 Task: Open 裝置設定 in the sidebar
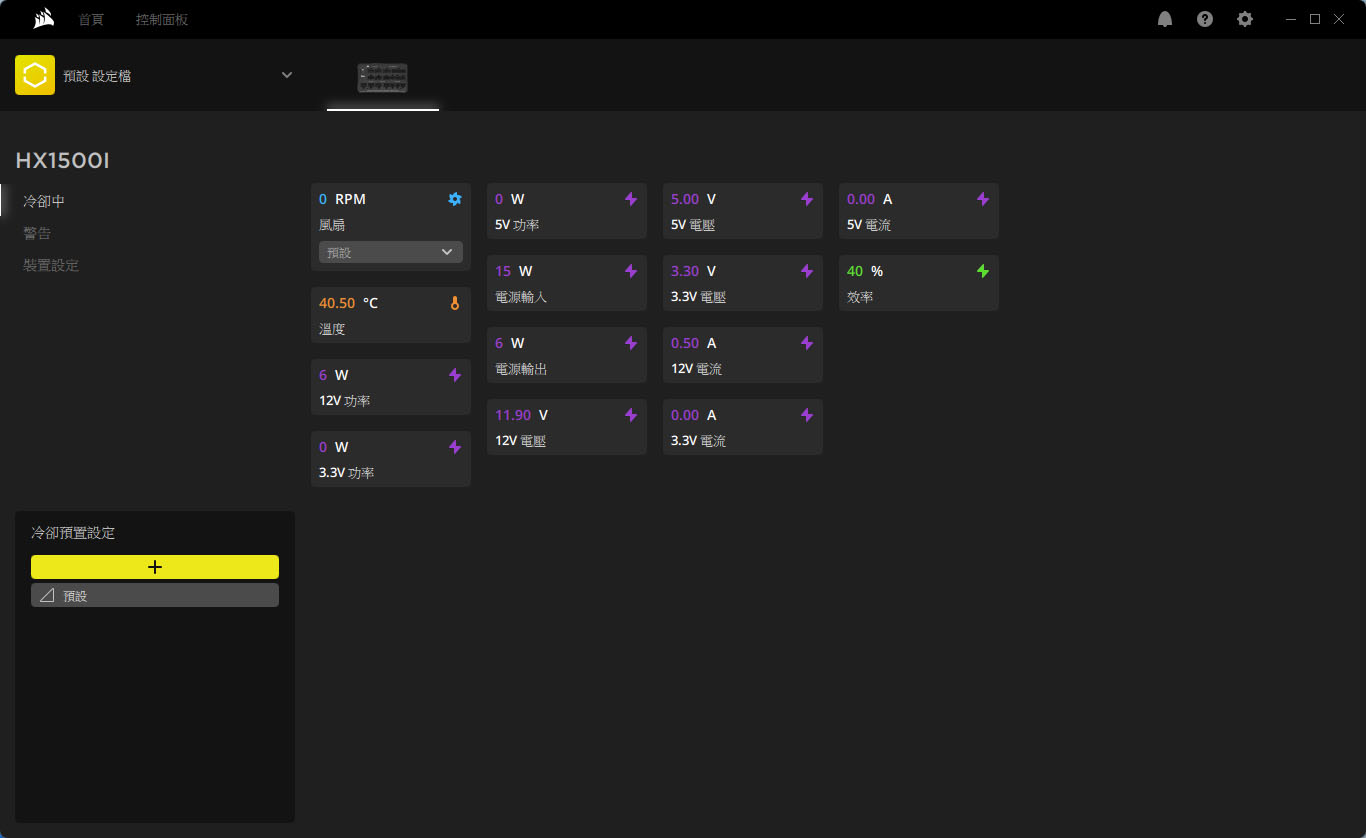tap(51, 265)
